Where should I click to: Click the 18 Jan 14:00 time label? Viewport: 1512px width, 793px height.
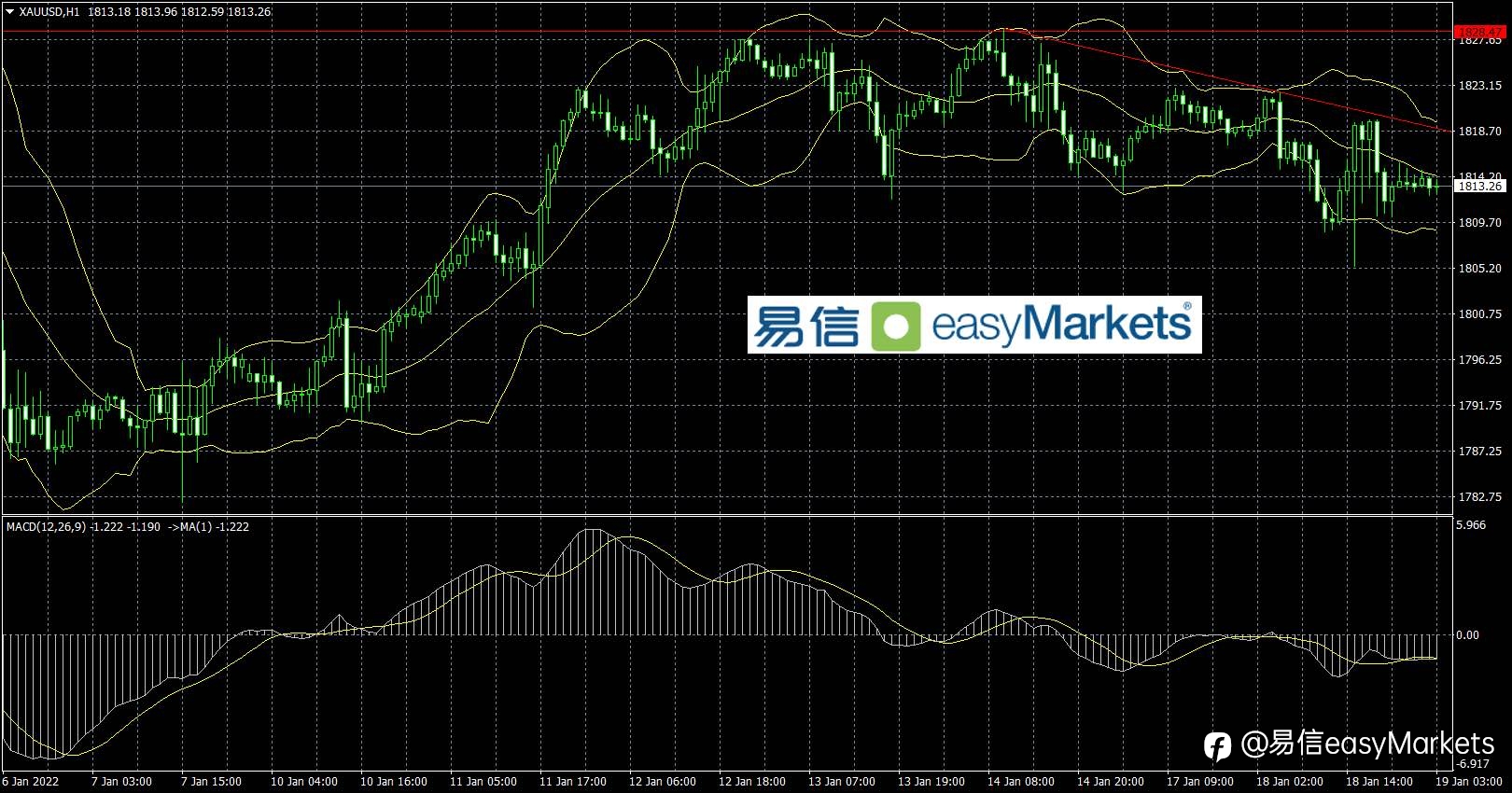(x=1379, y=782)
